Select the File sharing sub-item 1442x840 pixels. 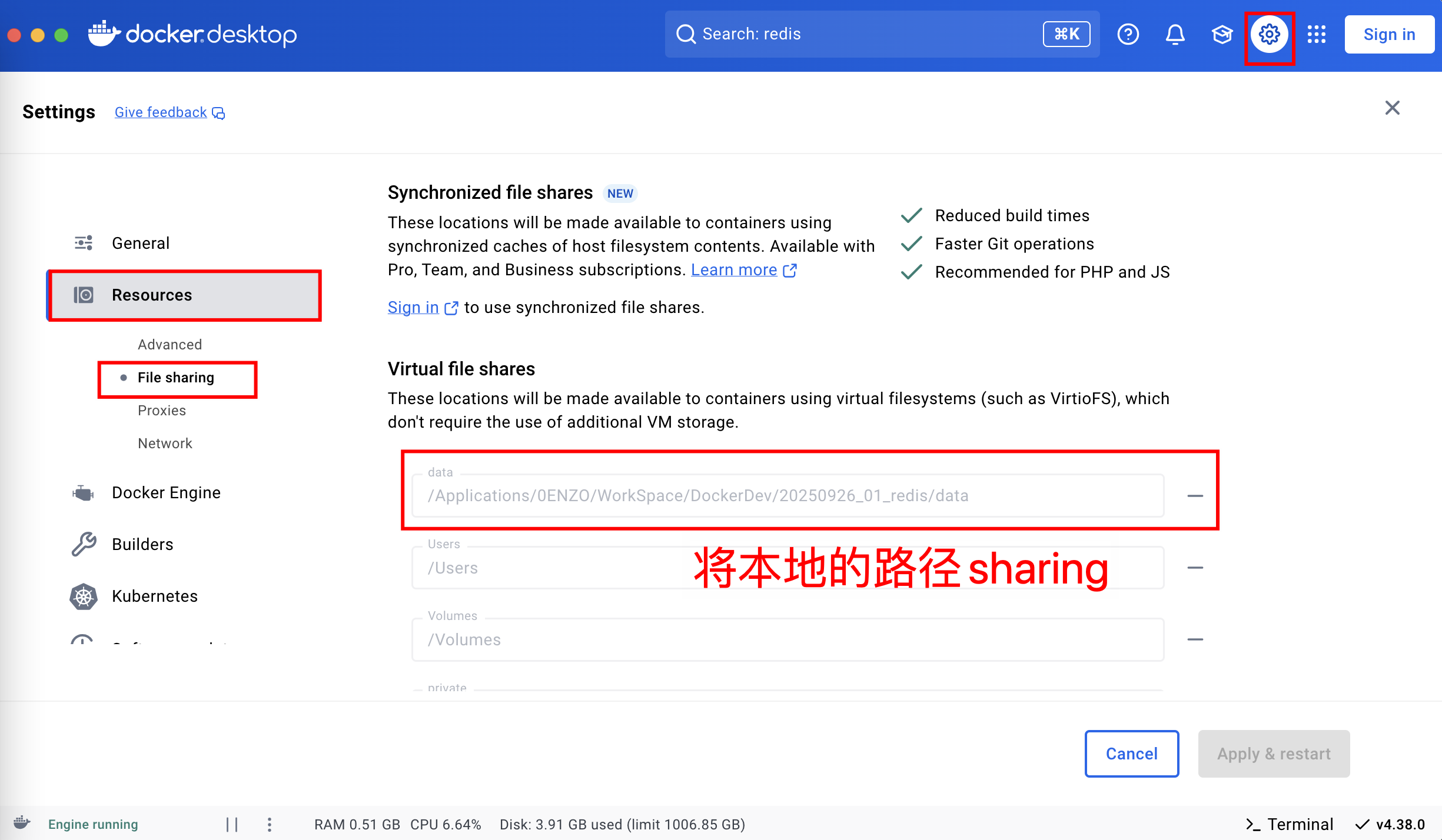click(175, 377)
